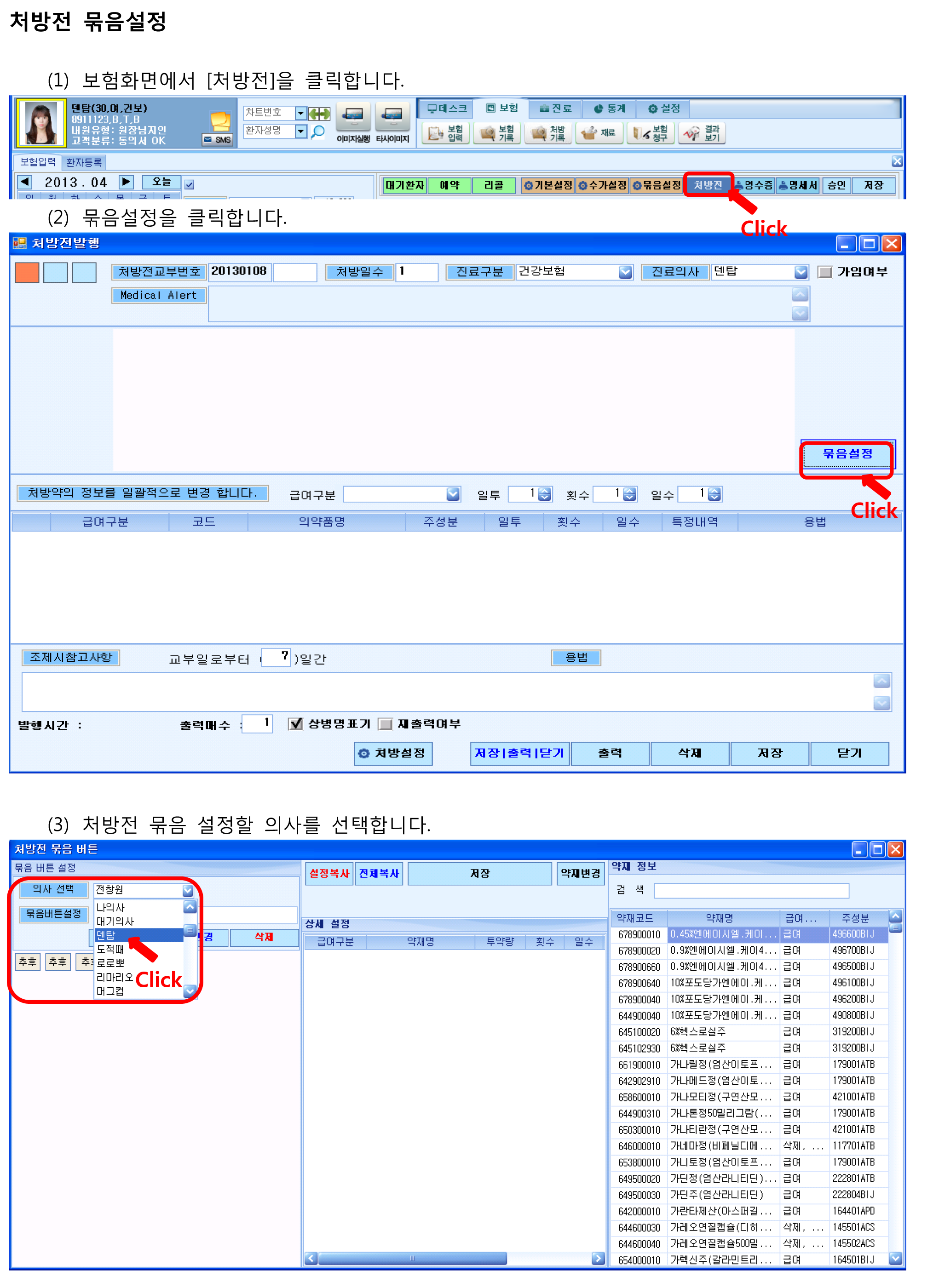Switch to 설정 tab
Viewport: 939px width, 1288px height.
pos(663,109)
